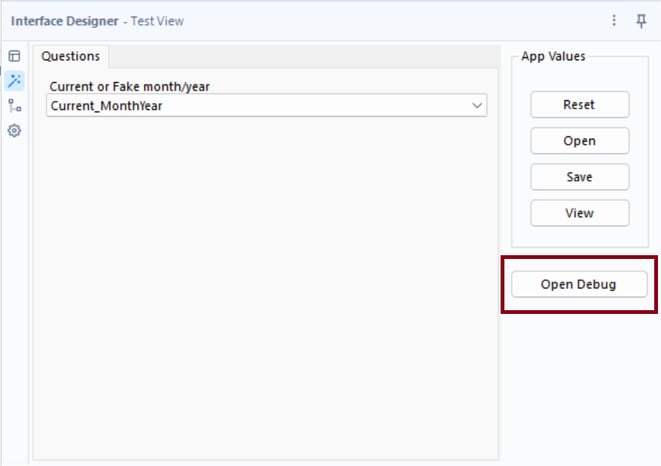Select the Test View magic wand icon

click(14, 80)
